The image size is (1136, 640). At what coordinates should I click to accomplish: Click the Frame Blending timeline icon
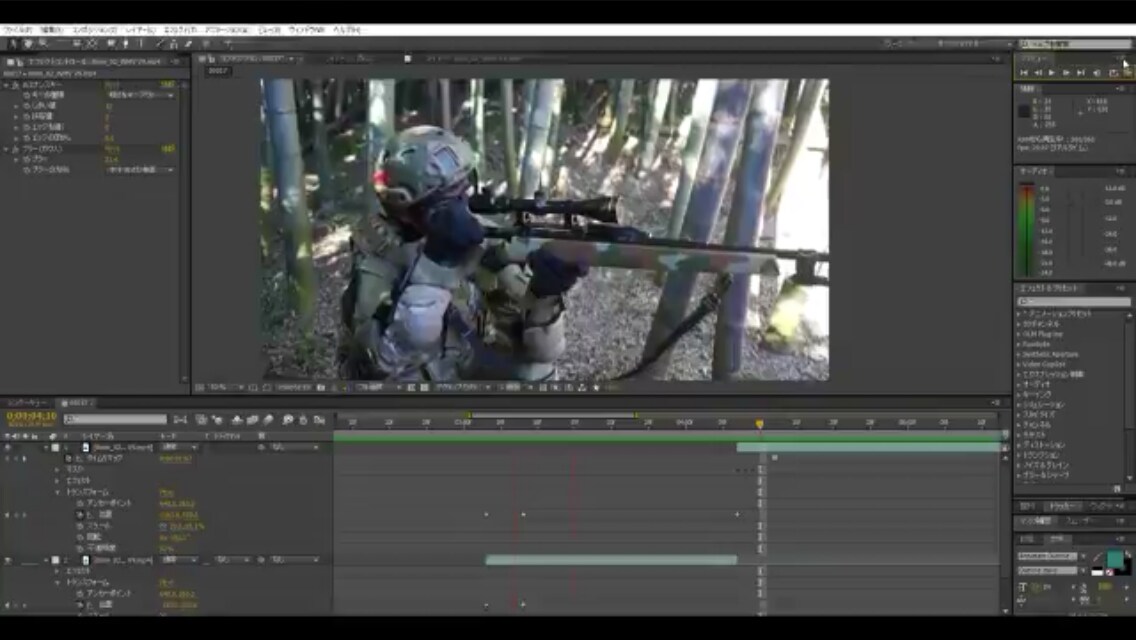252,420
